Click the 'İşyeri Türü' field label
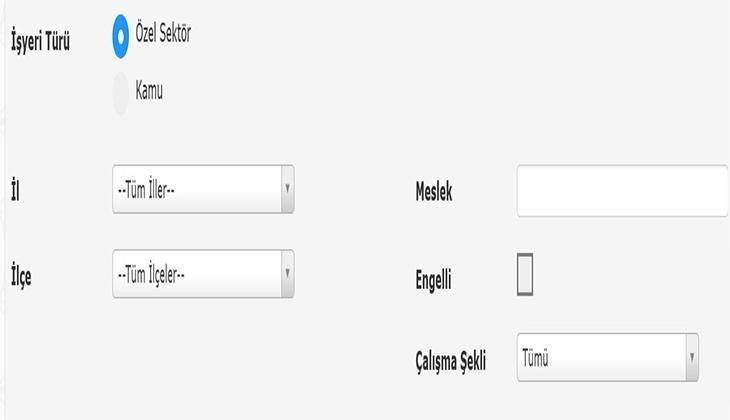 (x=40, y=44)
